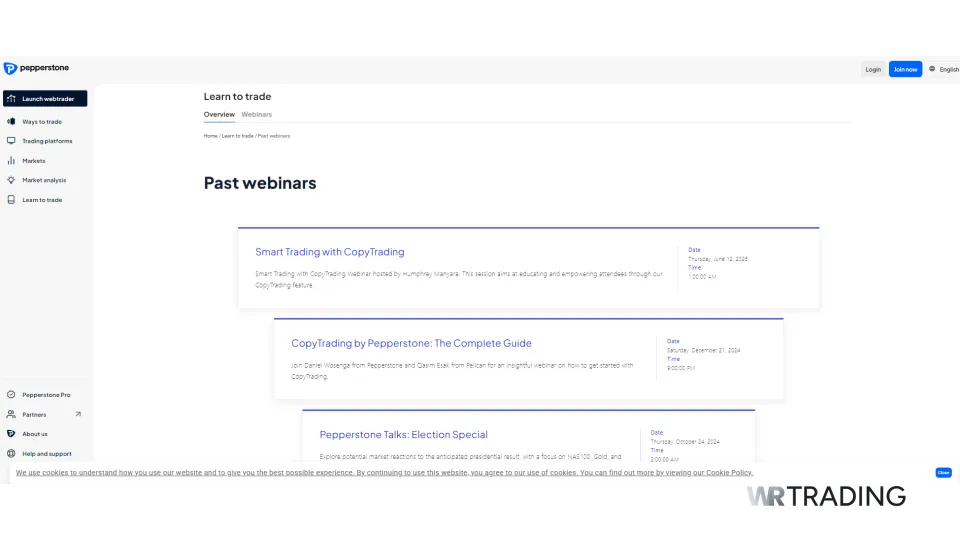This screenshot has width=960, height=540.
Task: Open Smart Trading with CopyTrading webinar
Action: pos(330,252)
